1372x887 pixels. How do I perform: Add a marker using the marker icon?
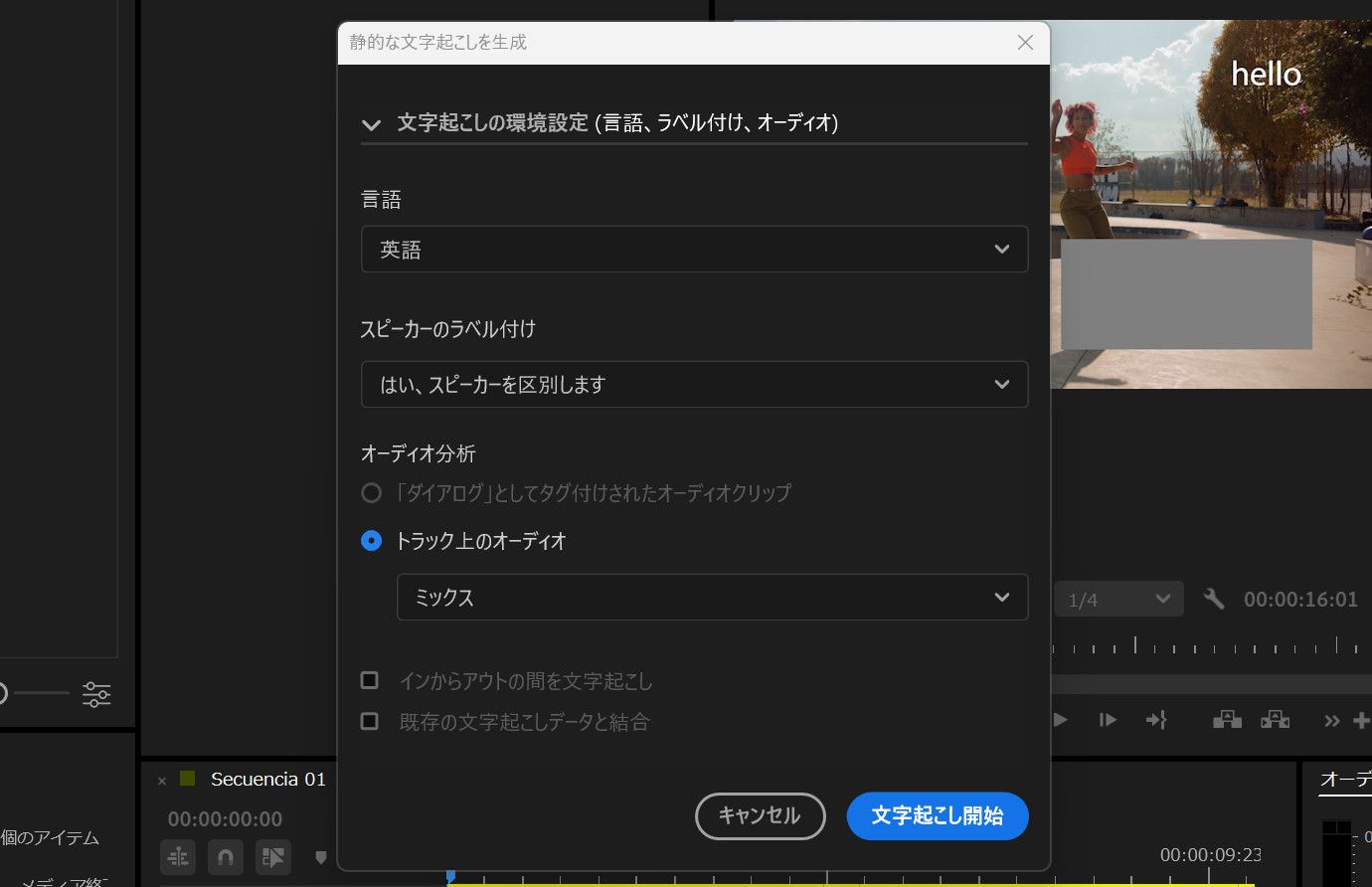click(x=319, y=856)
